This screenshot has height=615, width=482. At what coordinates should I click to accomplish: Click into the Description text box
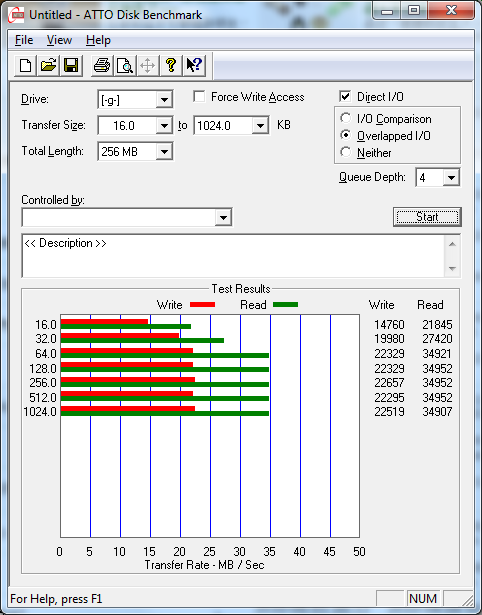[233, 256]
